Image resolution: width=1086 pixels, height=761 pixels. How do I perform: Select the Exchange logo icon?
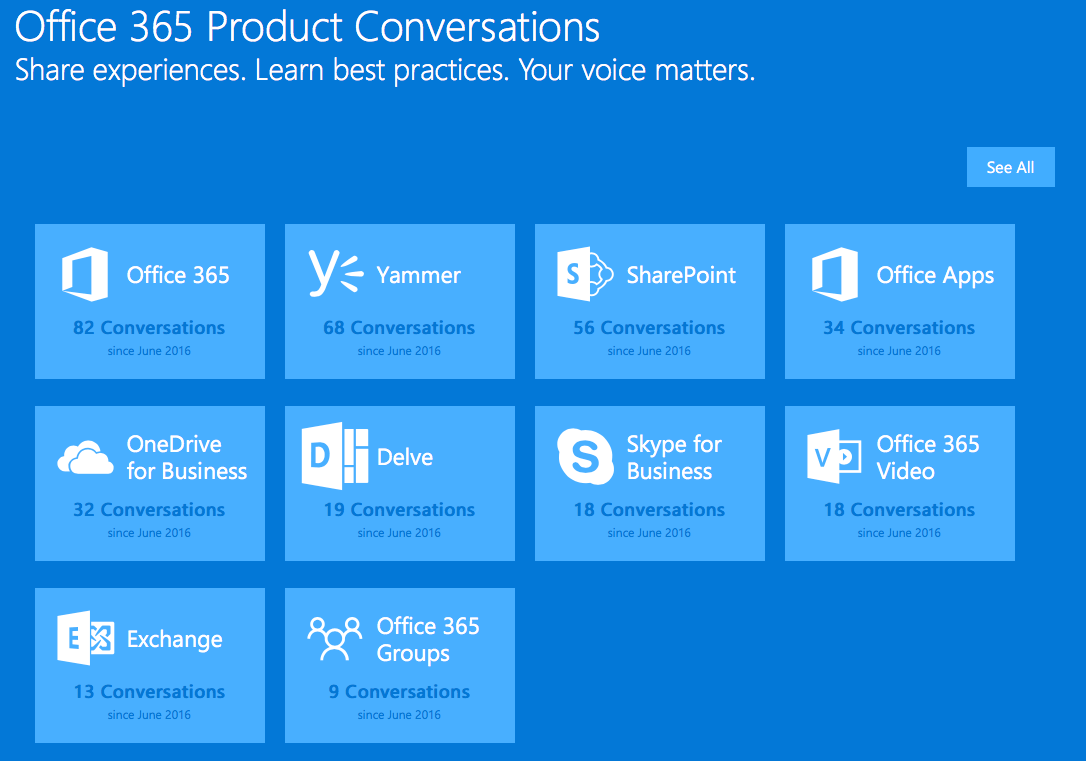85,639
